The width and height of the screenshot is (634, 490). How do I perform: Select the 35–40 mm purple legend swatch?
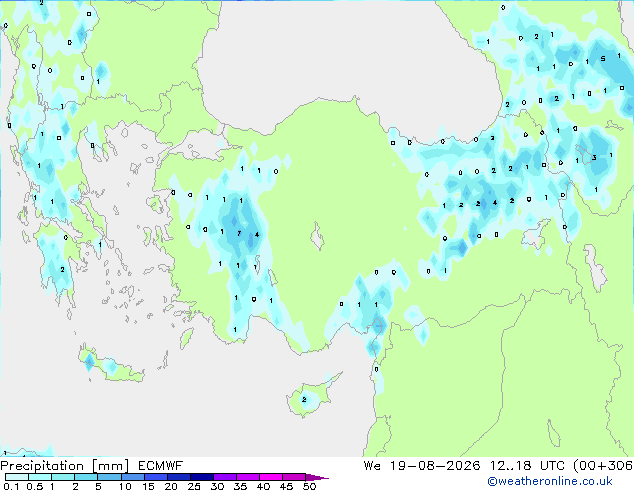(x=247, y=477)
